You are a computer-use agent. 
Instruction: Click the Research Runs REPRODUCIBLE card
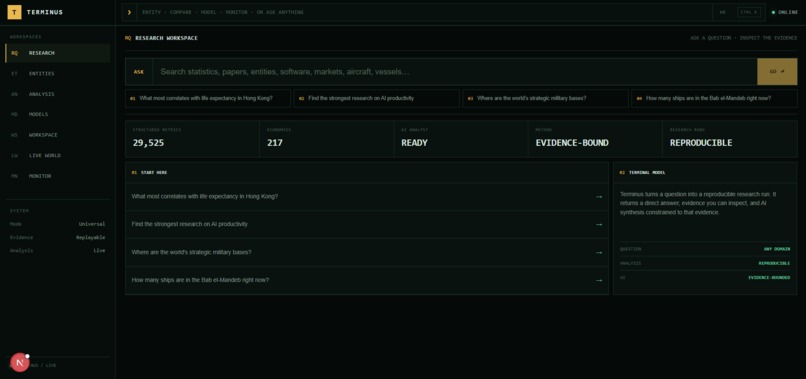coord(730,139)
